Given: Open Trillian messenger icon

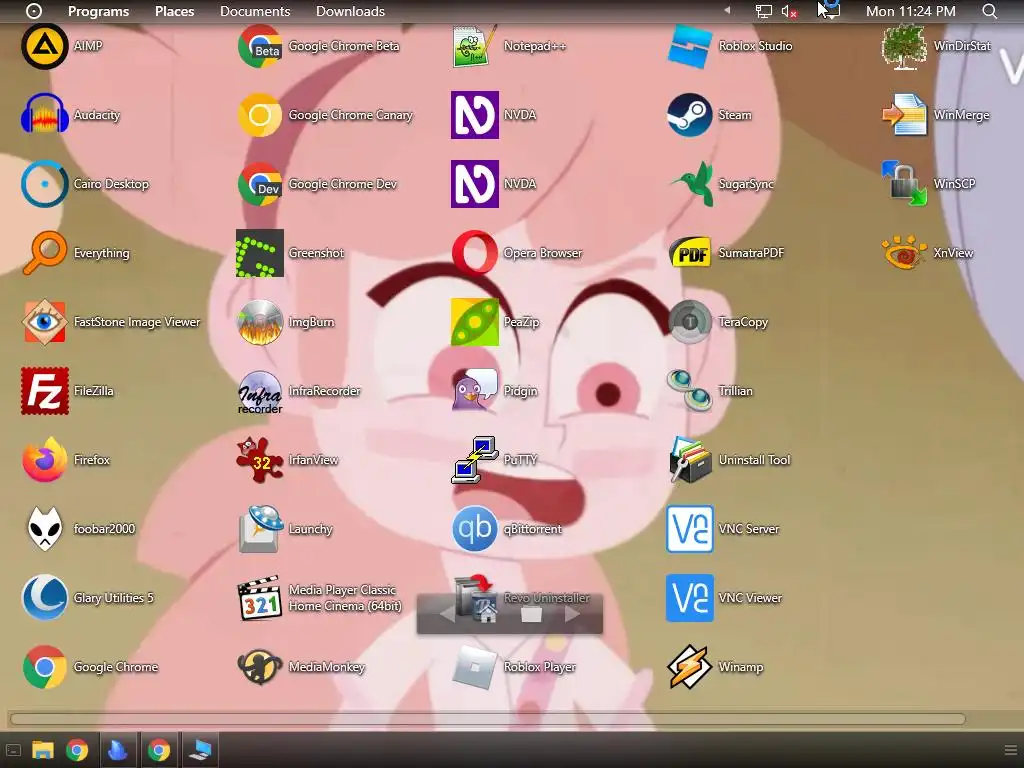Looking at the screenshot, I should click(x=690, y=391).
